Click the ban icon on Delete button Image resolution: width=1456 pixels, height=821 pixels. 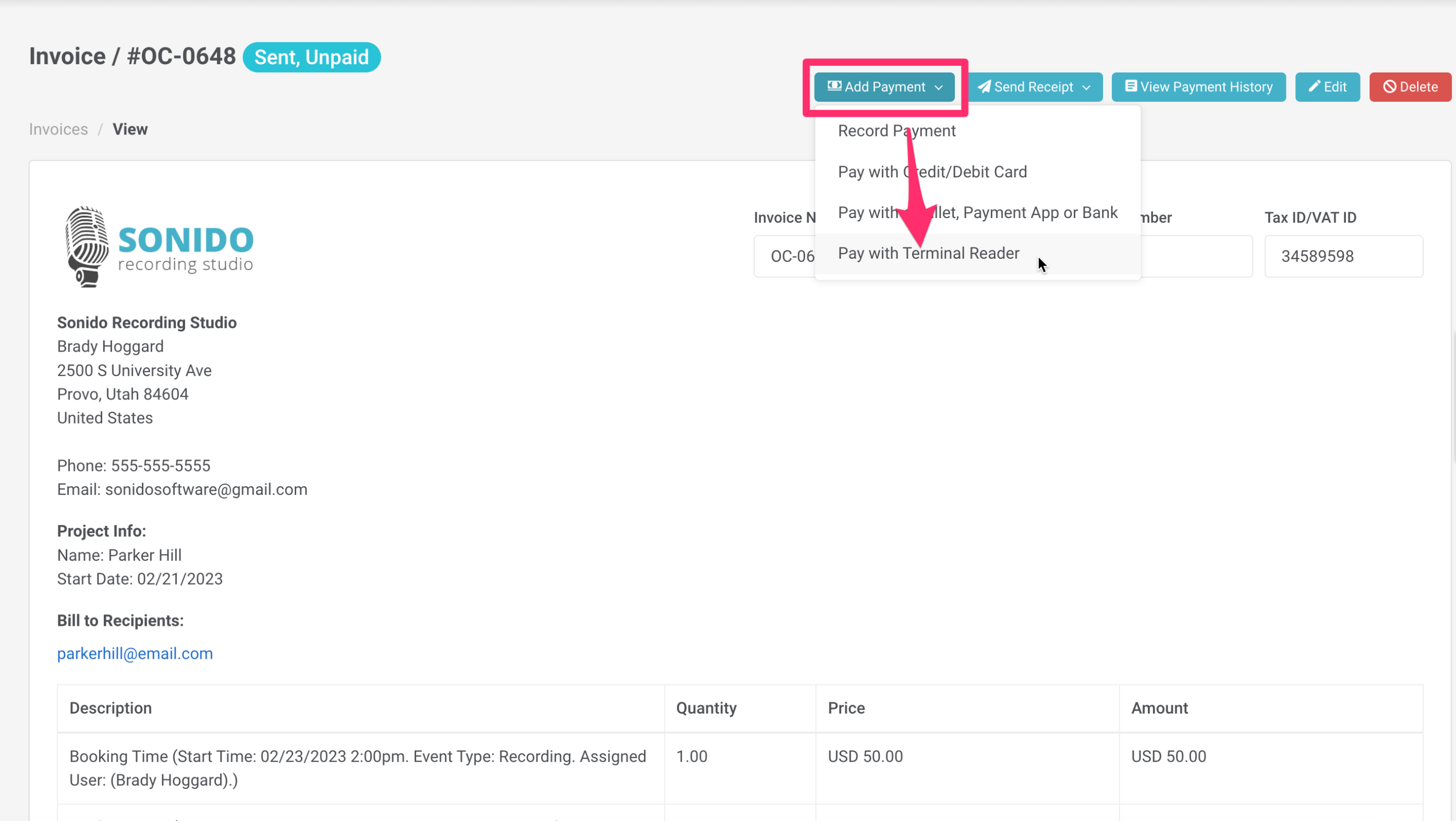(x=1389, y=87)
